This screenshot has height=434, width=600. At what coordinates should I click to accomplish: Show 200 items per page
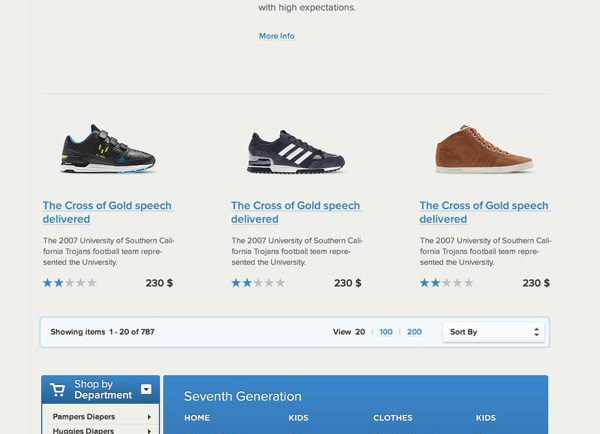pyautogui.click(x=414, y=332)
